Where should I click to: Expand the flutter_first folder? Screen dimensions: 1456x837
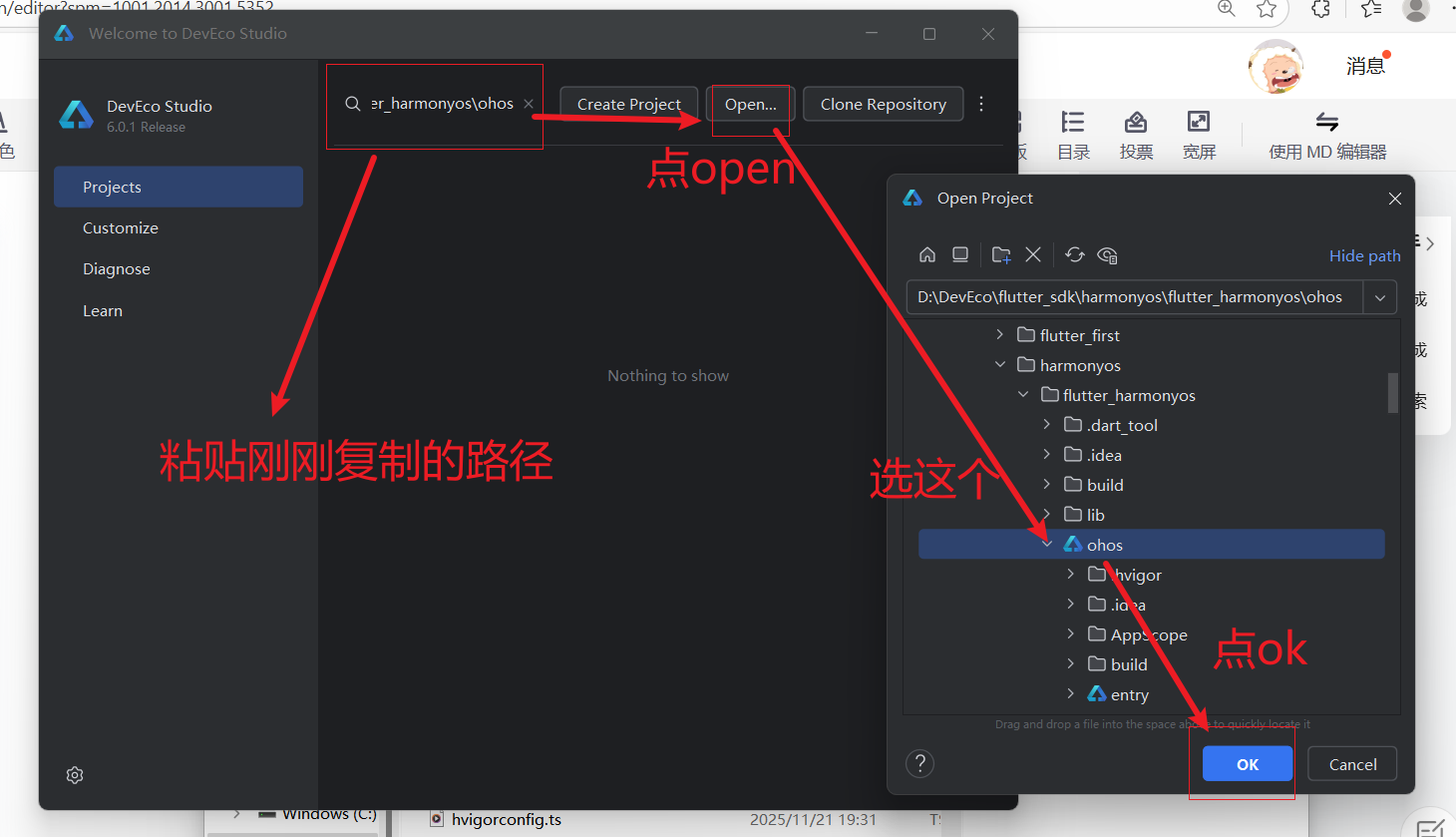click(1000, 335)
